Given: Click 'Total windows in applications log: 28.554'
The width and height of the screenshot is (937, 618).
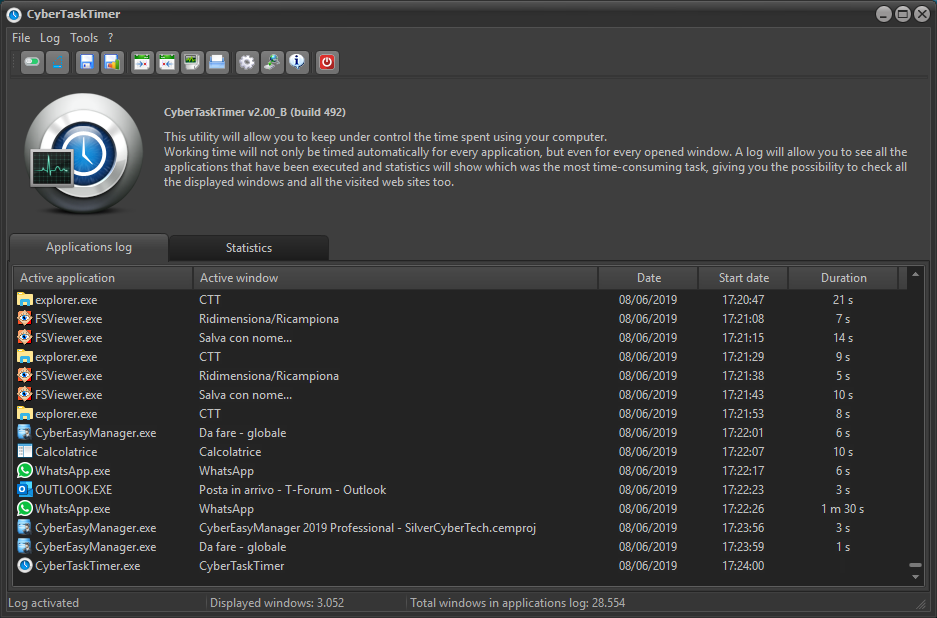Looking at the screenshot, I should [x=518, y=603].
